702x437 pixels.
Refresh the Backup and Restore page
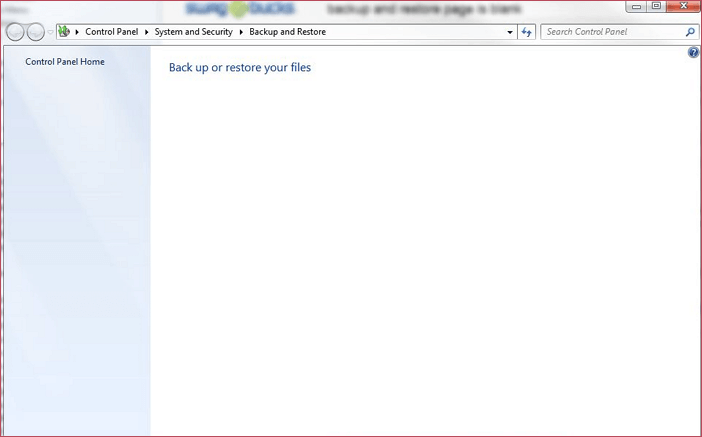pyautogui.click(x=527, y=32)
